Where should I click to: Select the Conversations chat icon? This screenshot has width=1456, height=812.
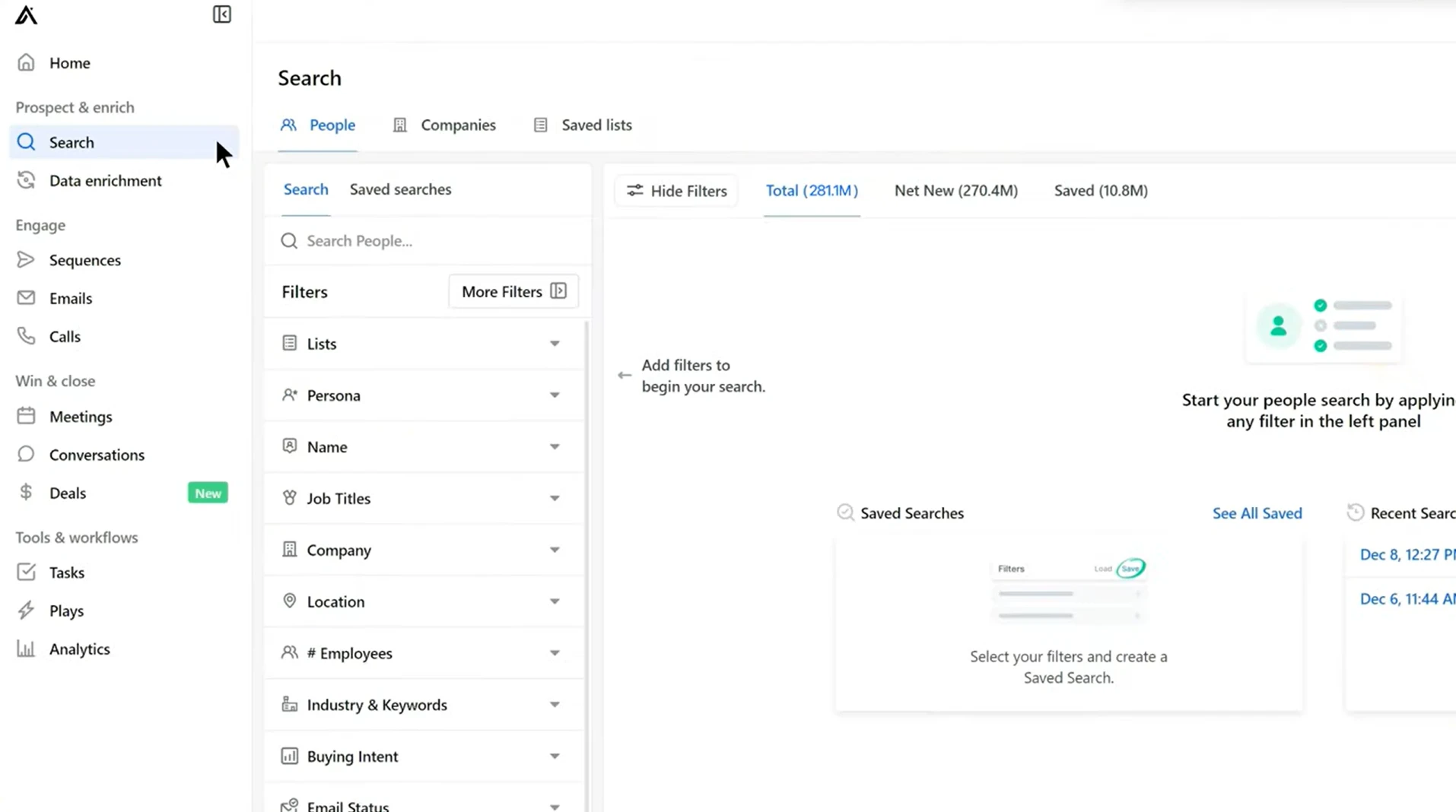point(27,454)
